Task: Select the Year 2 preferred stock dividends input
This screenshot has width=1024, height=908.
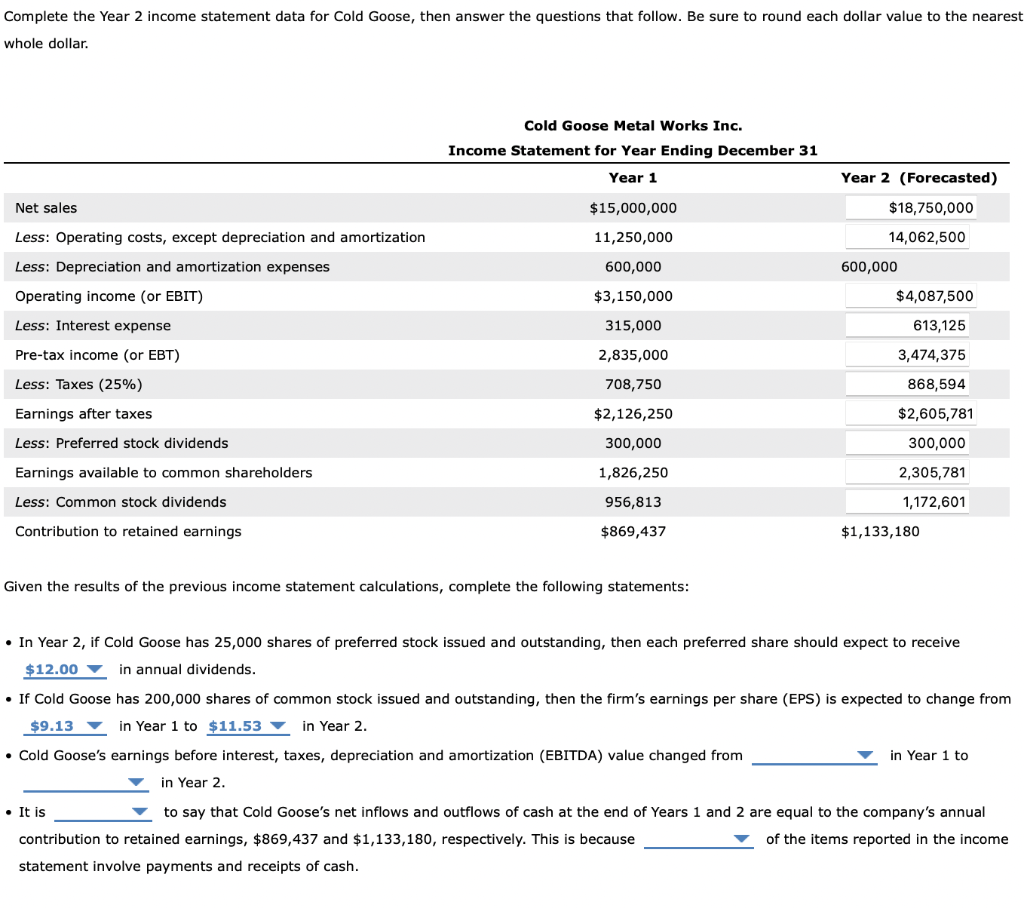Action: pos(911,442)
